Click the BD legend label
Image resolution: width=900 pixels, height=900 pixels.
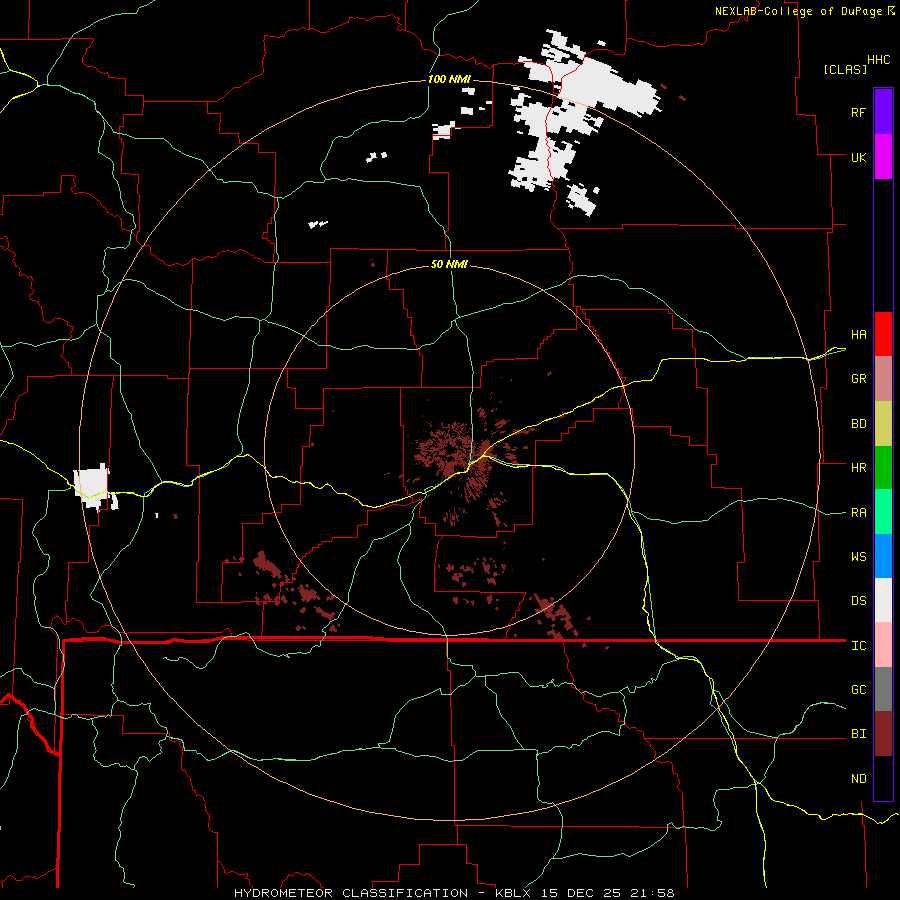[x=858, y=424]
